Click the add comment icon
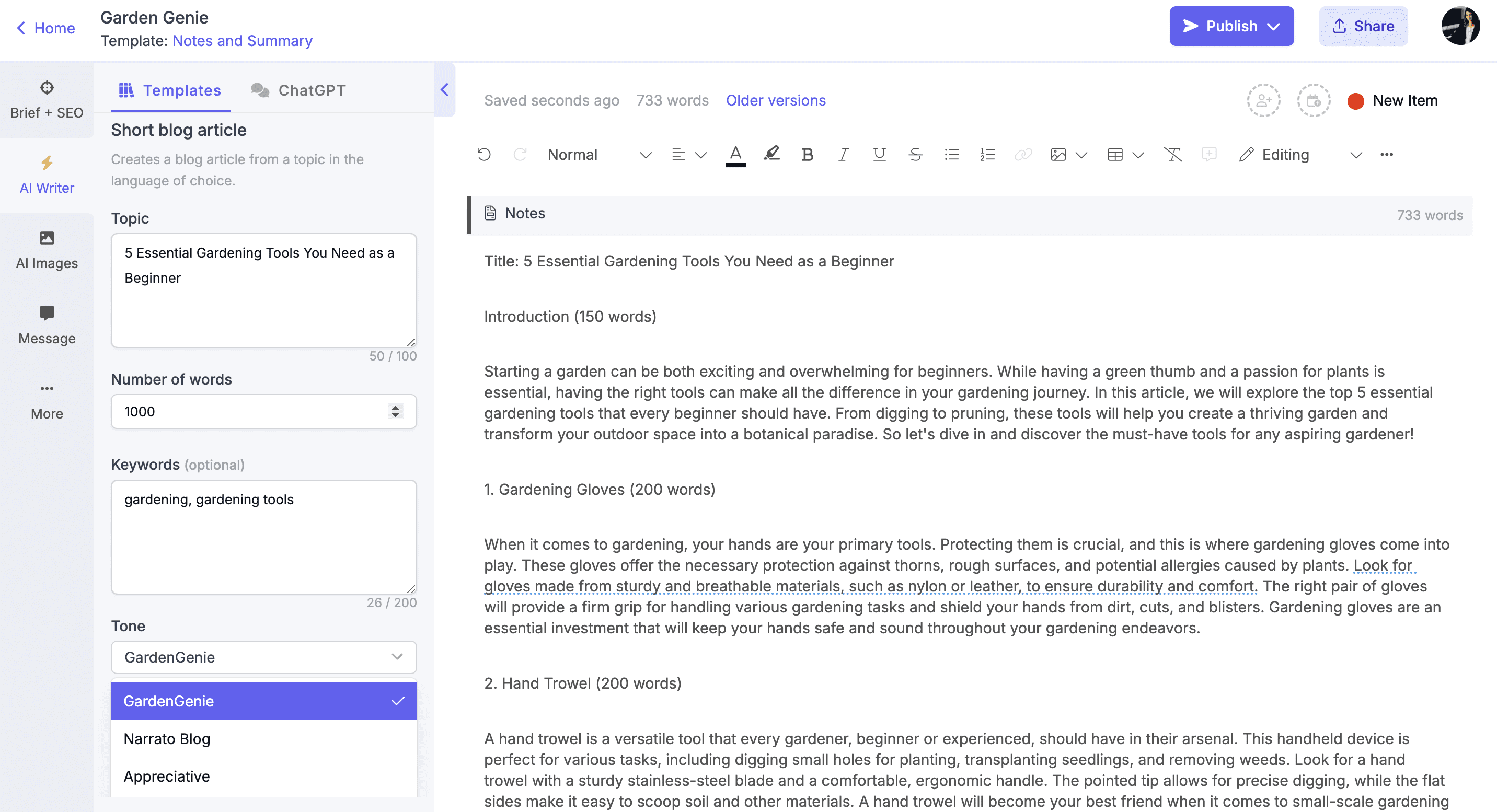1497x812 pixels. click(x=1210, y=155)
